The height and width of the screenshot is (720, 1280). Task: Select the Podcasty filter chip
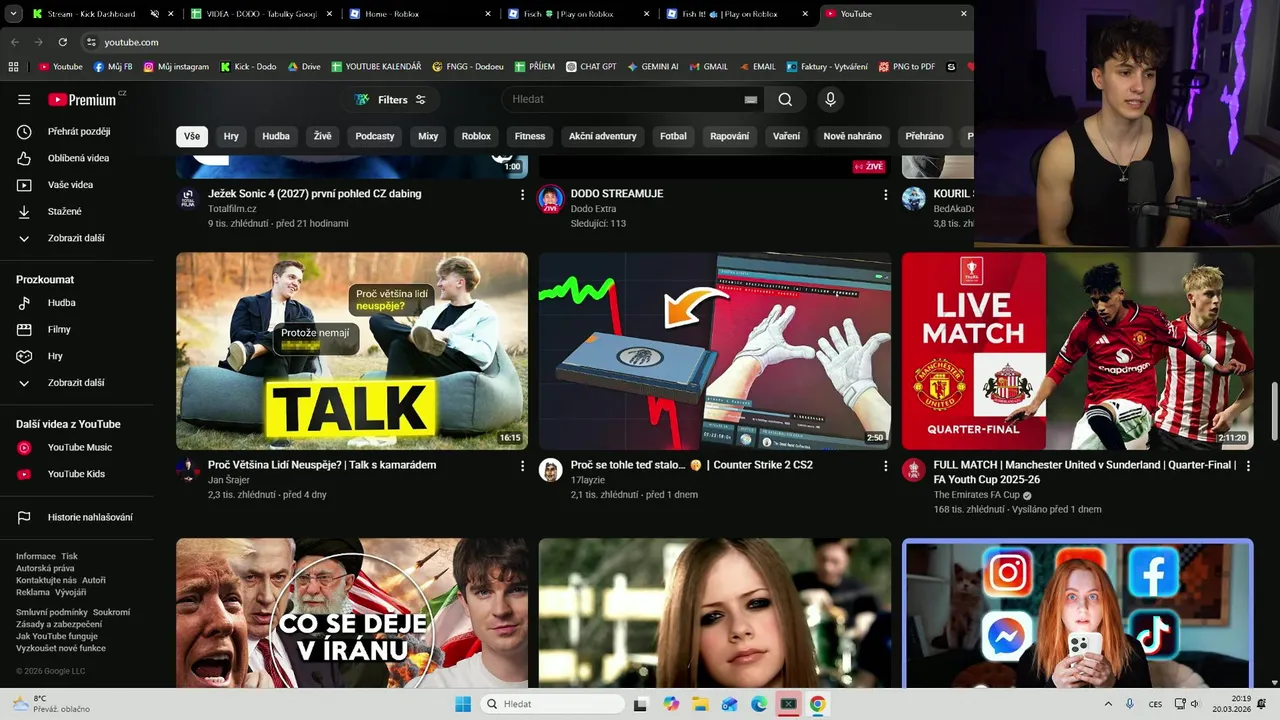[375, 136]
